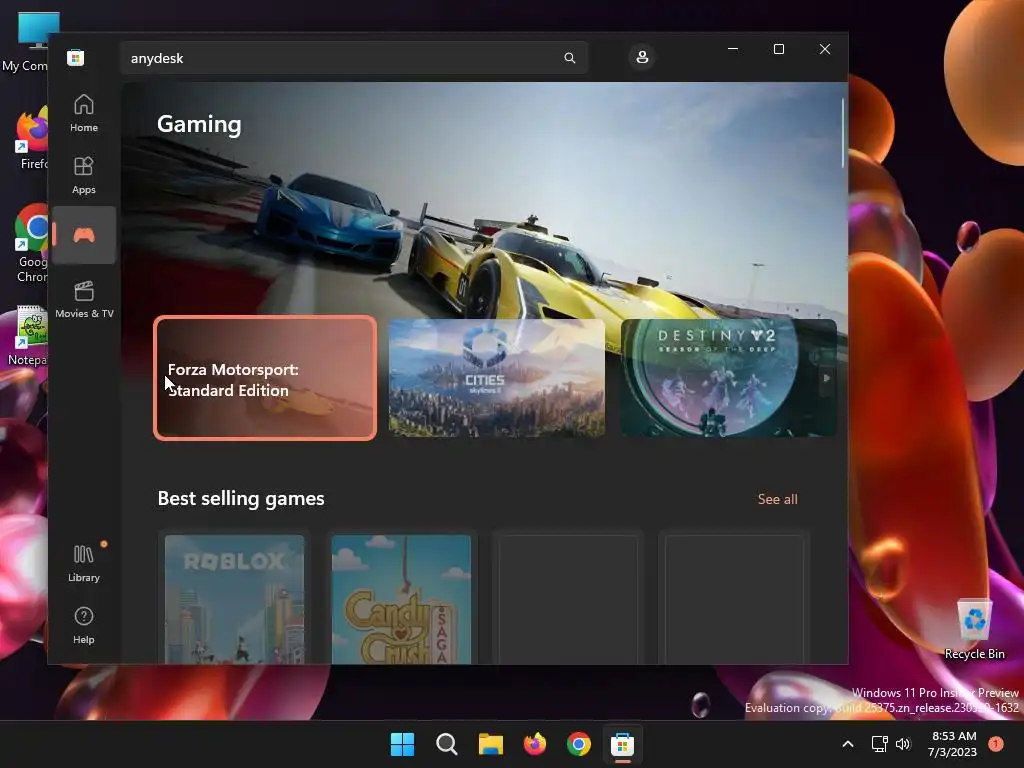Click the network icon in system tray

(x=880, y=744)
